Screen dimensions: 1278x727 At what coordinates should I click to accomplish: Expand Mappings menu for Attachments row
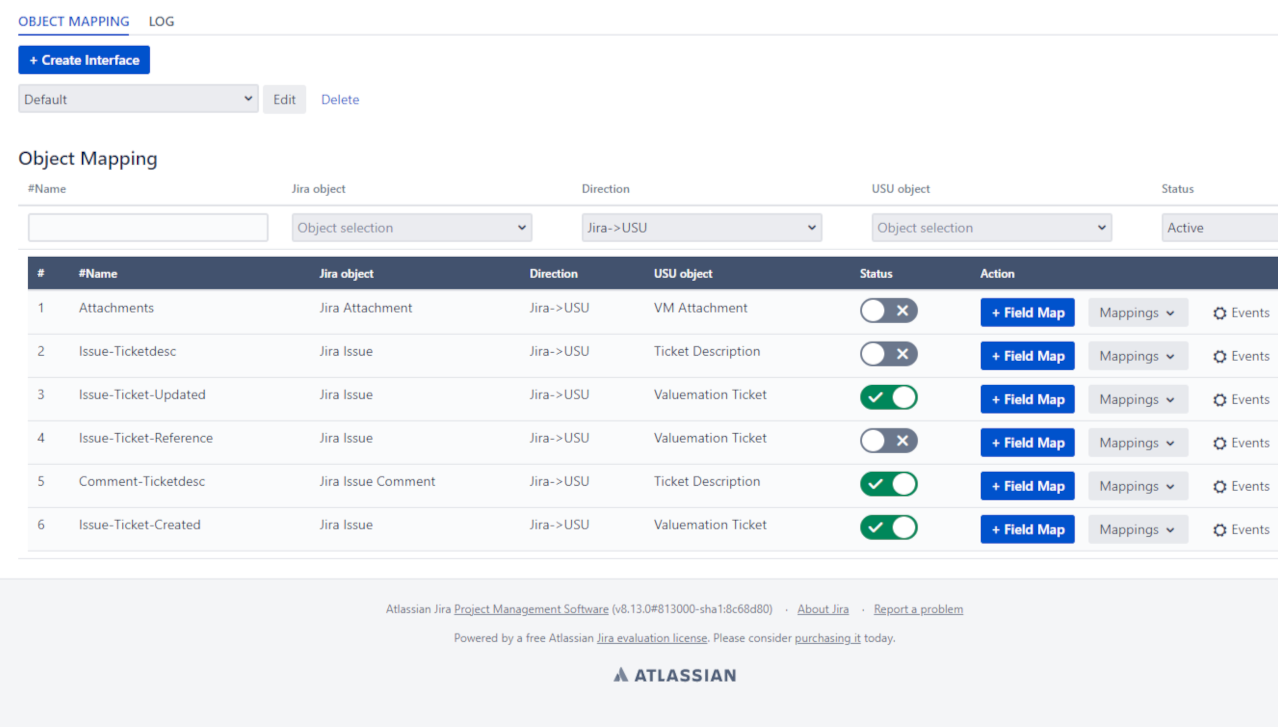(x=1138, y=313)
